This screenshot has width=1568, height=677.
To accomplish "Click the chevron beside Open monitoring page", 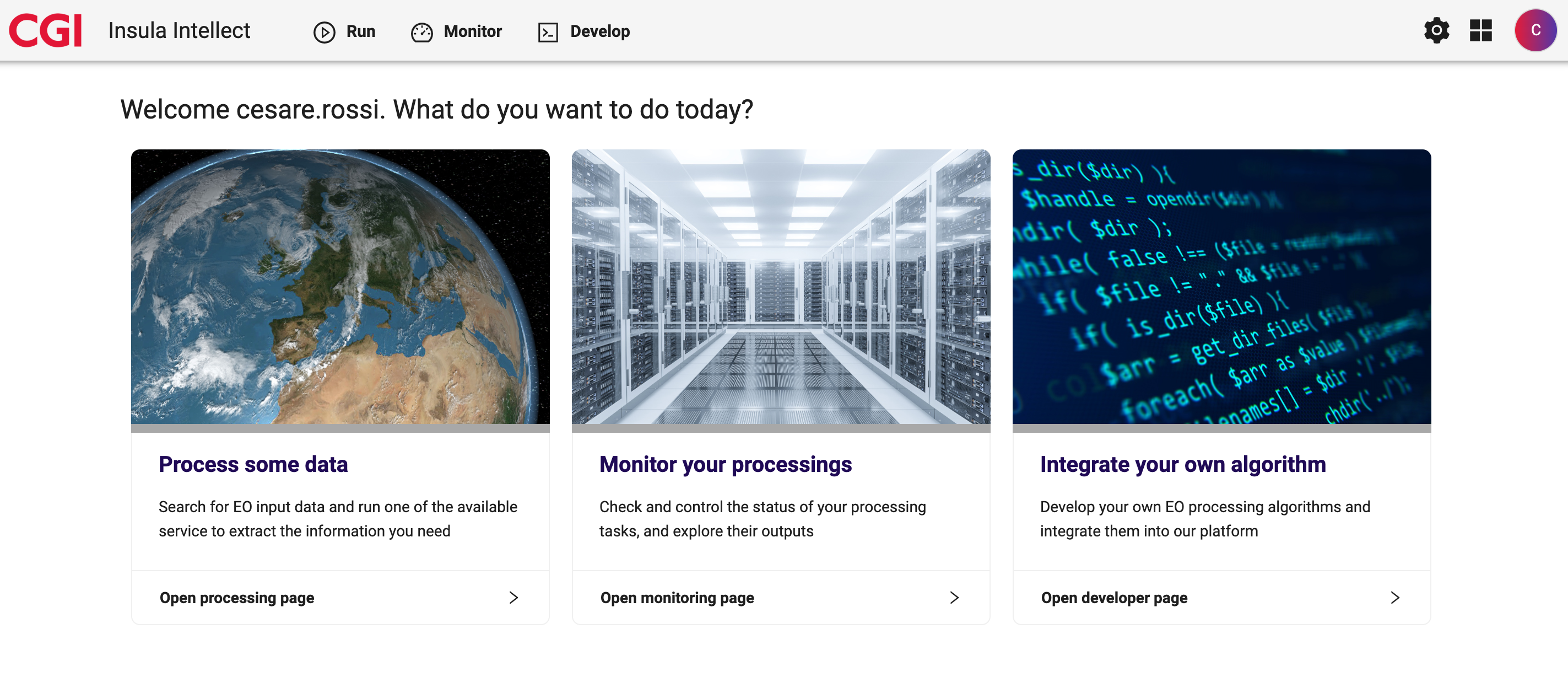I will click(x=954, y=598).
